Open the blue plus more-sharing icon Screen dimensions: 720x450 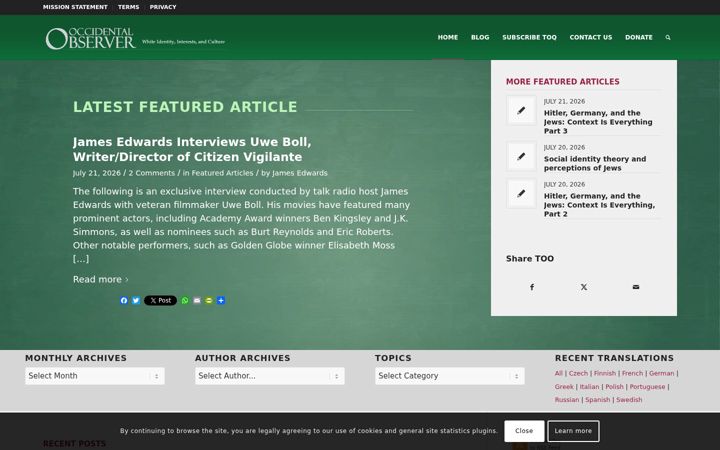[x=221, y=300]
